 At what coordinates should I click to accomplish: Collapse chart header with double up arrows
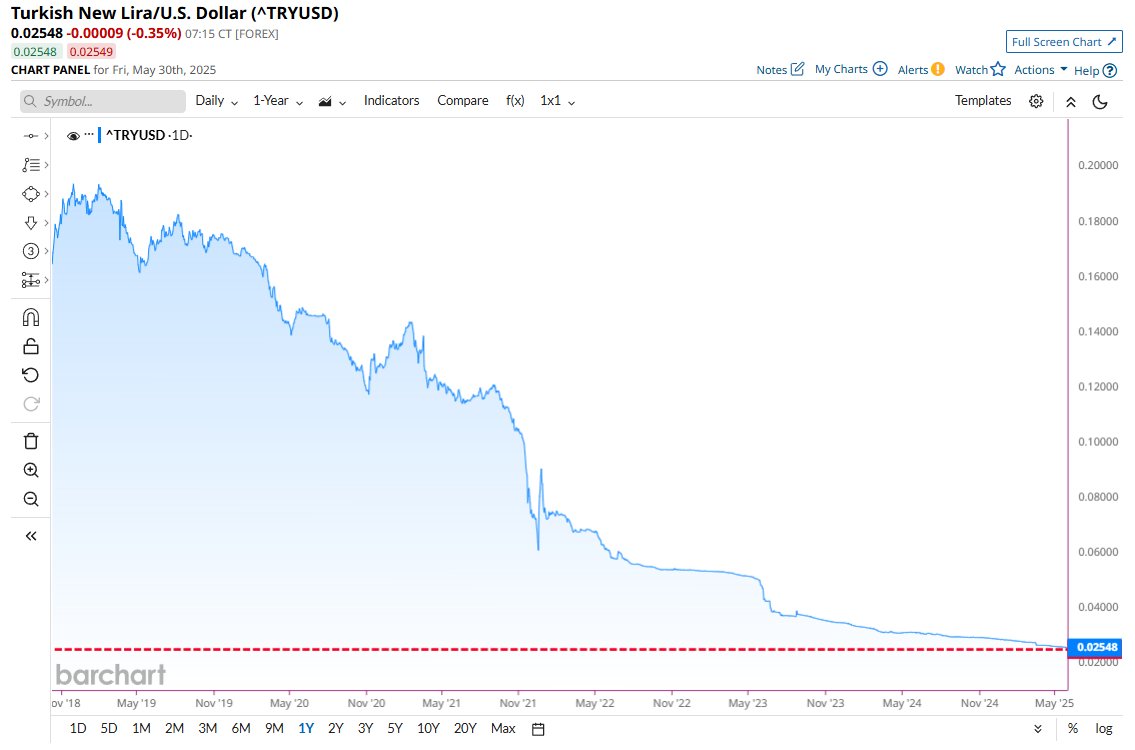tap(1071, 102)
